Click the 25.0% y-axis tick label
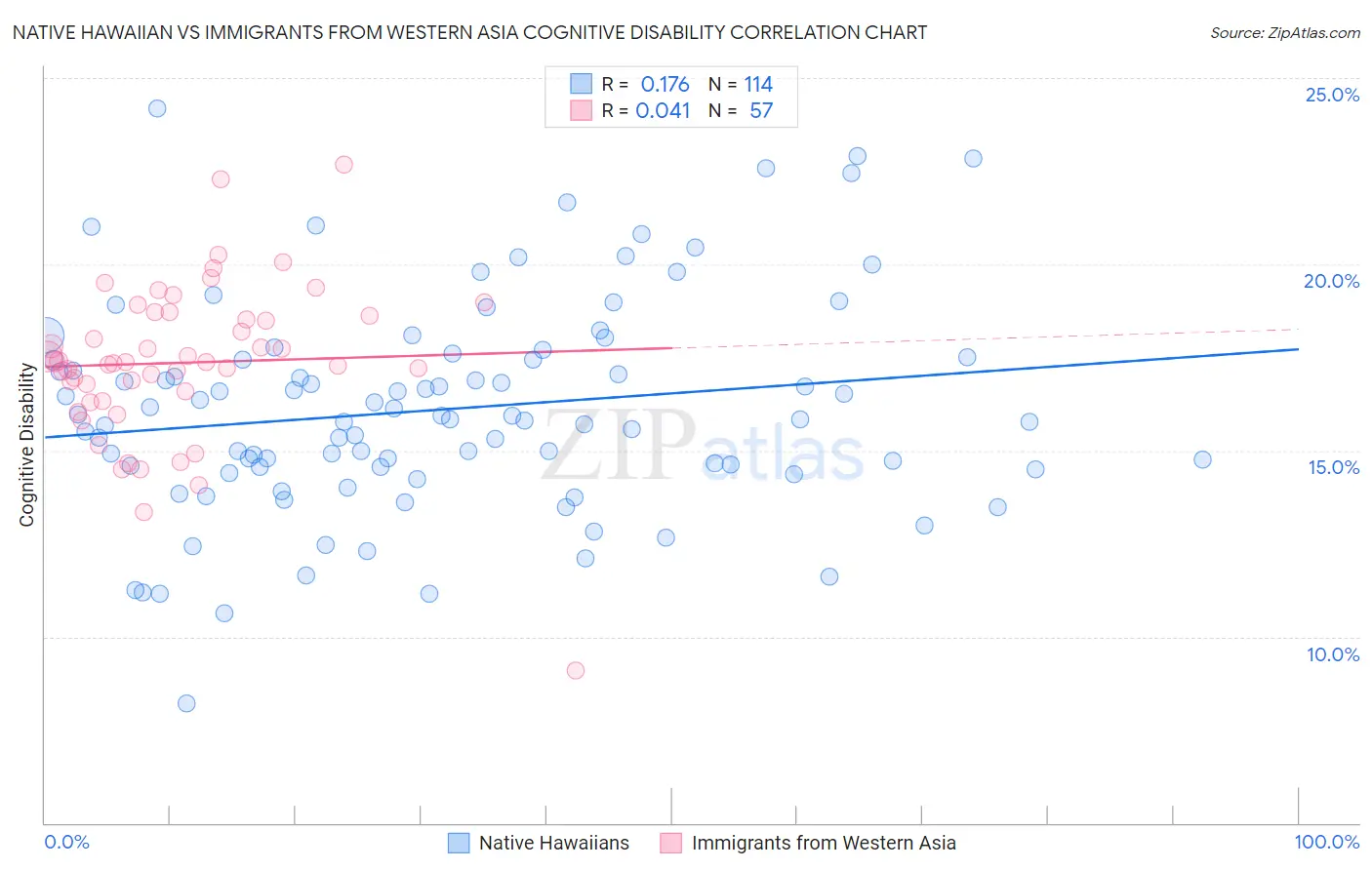 coord(1332,95)
